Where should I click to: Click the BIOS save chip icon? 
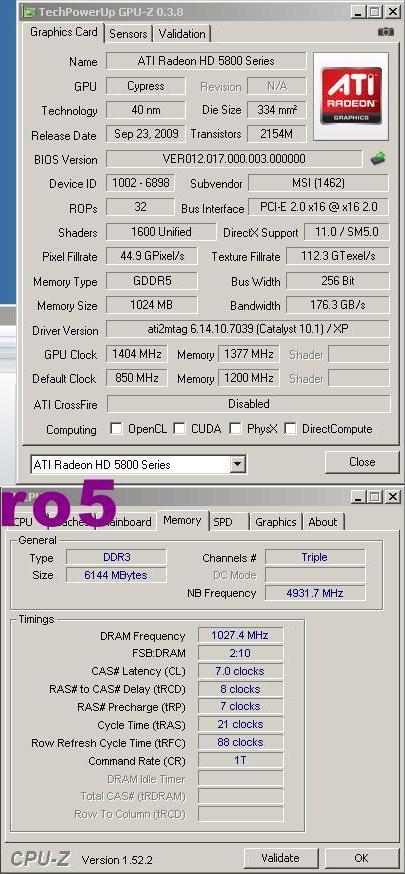coord(378,159)
